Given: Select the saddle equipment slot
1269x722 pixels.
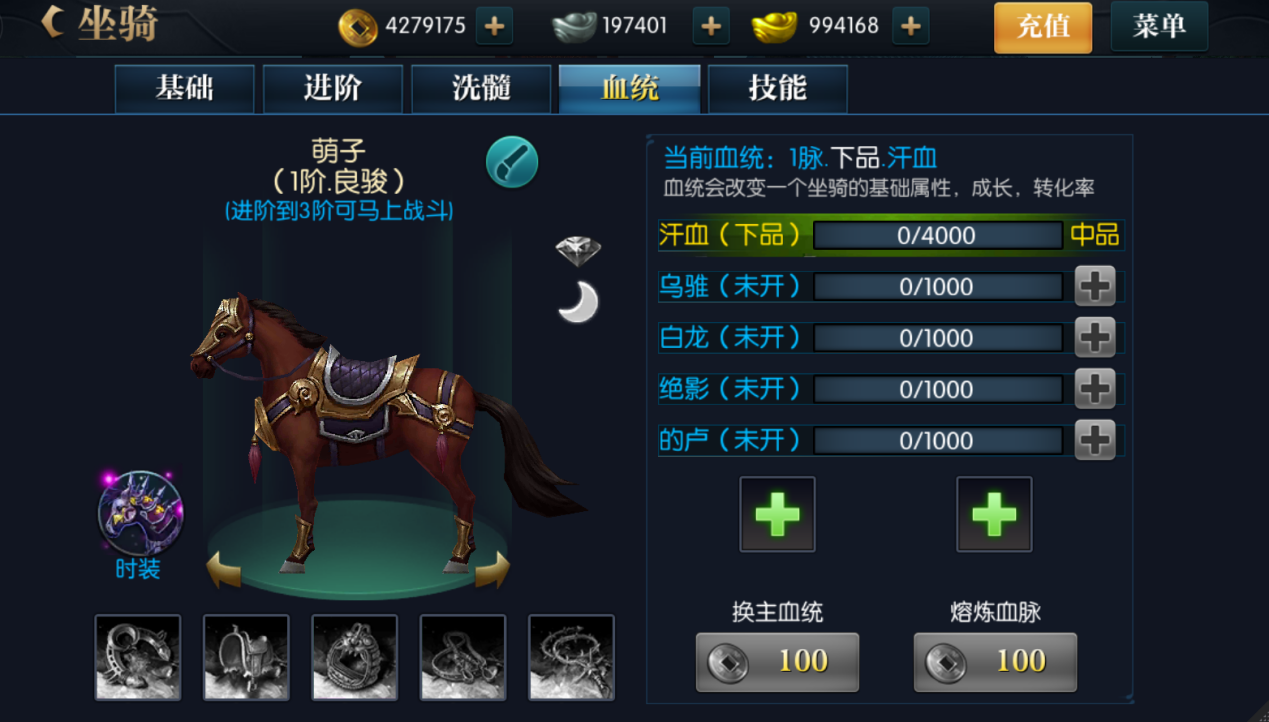Looking at the screenshot, I should (x=246, y=657).
